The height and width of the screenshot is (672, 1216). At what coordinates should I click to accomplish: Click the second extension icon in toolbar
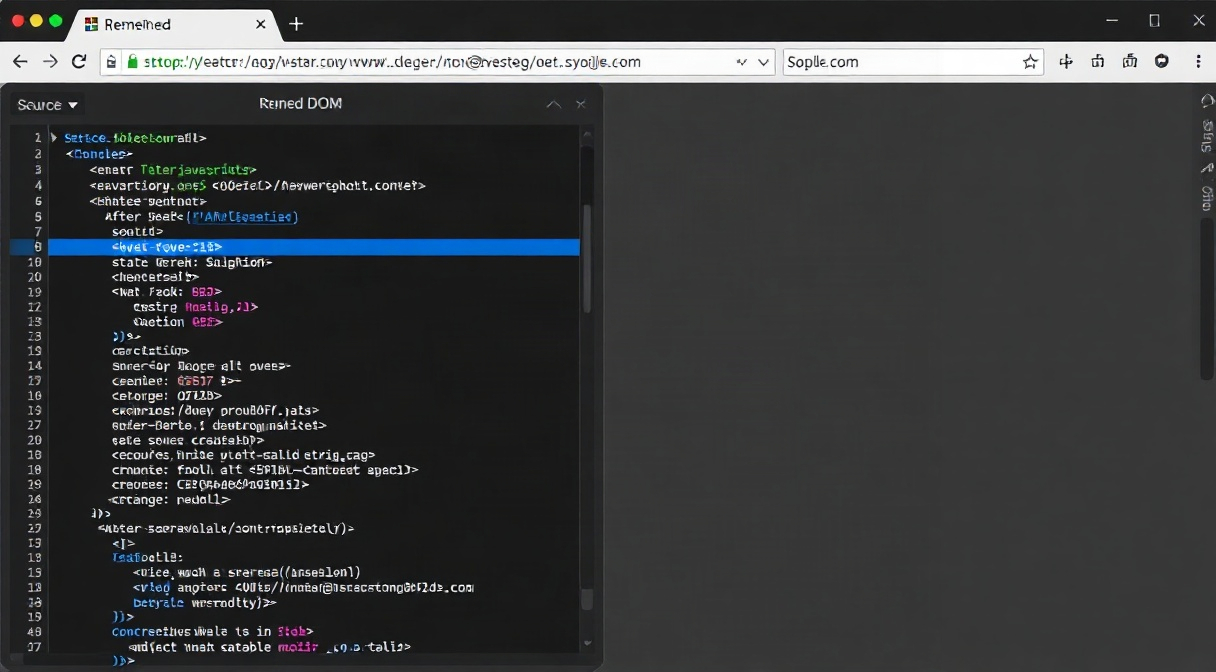(1098, 61)
